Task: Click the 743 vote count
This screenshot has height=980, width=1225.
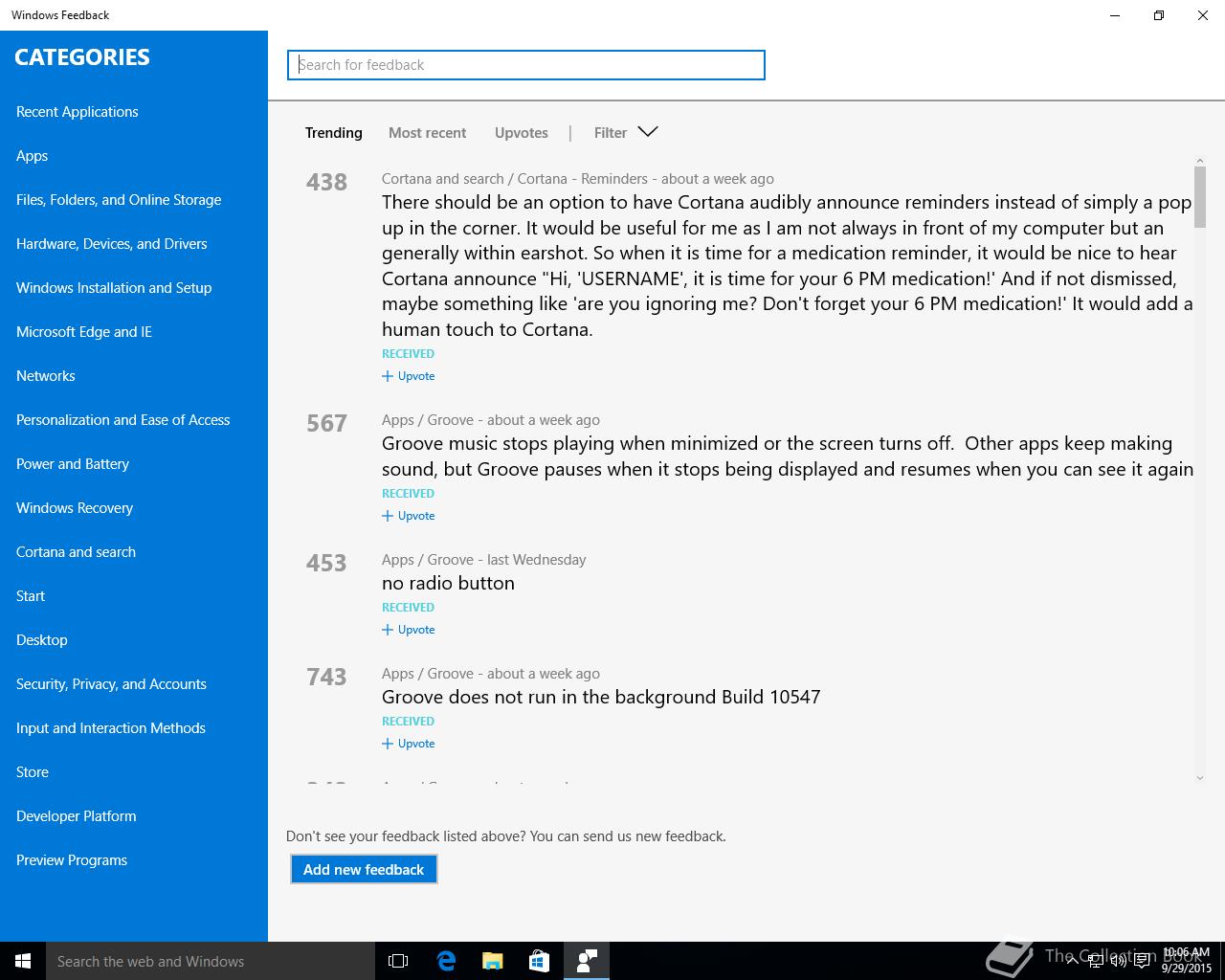Action: pyautogui.click(x=326, y=677)
